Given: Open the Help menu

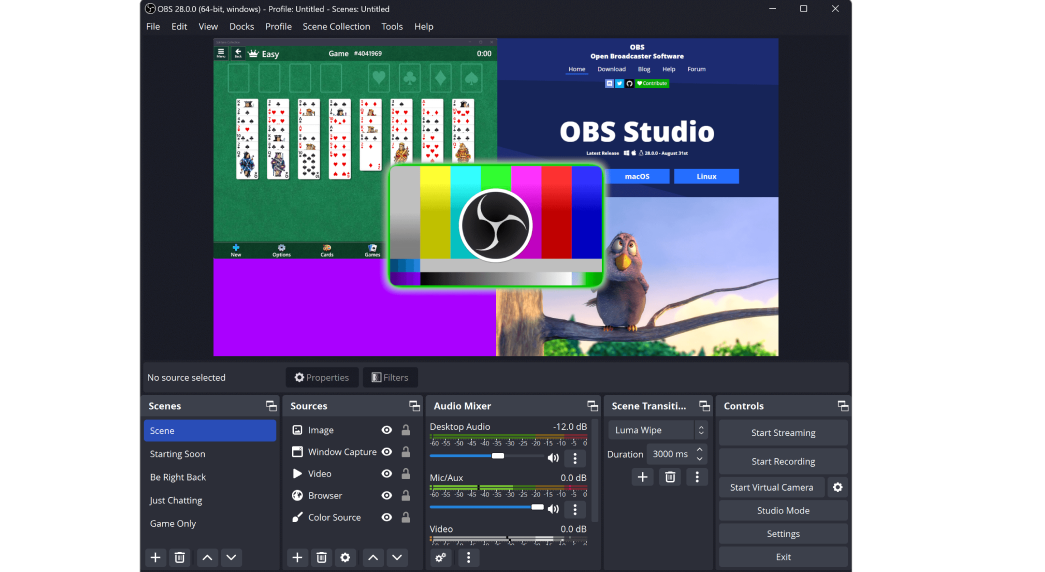Looking at the screenshot, I should coord(424,27).
